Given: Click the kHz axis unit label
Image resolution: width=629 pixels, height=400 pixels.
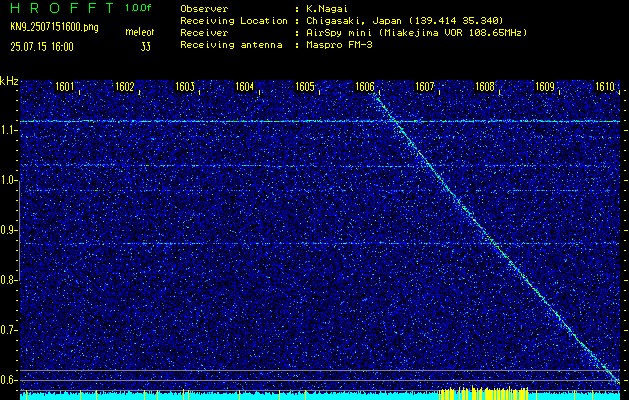Looking at the screenshot, I should [x=9, y=81].
